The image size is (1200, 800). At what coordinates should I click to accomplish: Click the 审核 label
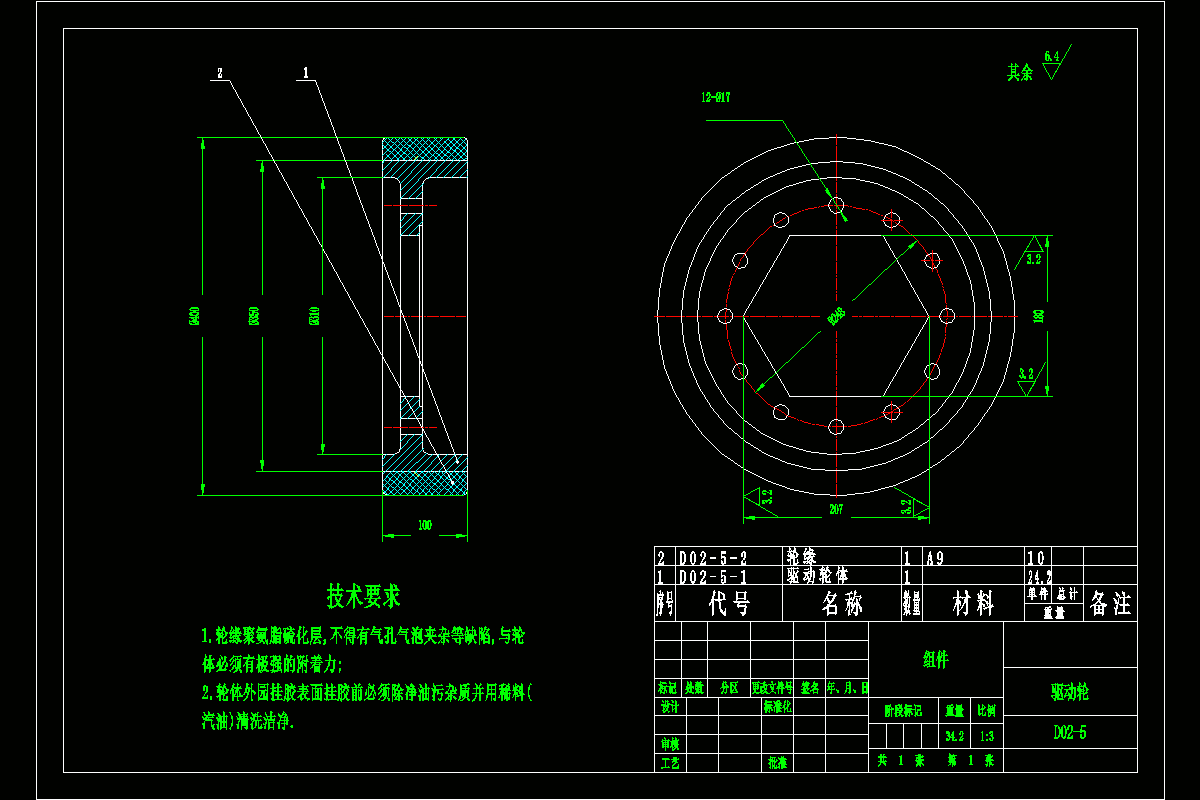point(669,744)
